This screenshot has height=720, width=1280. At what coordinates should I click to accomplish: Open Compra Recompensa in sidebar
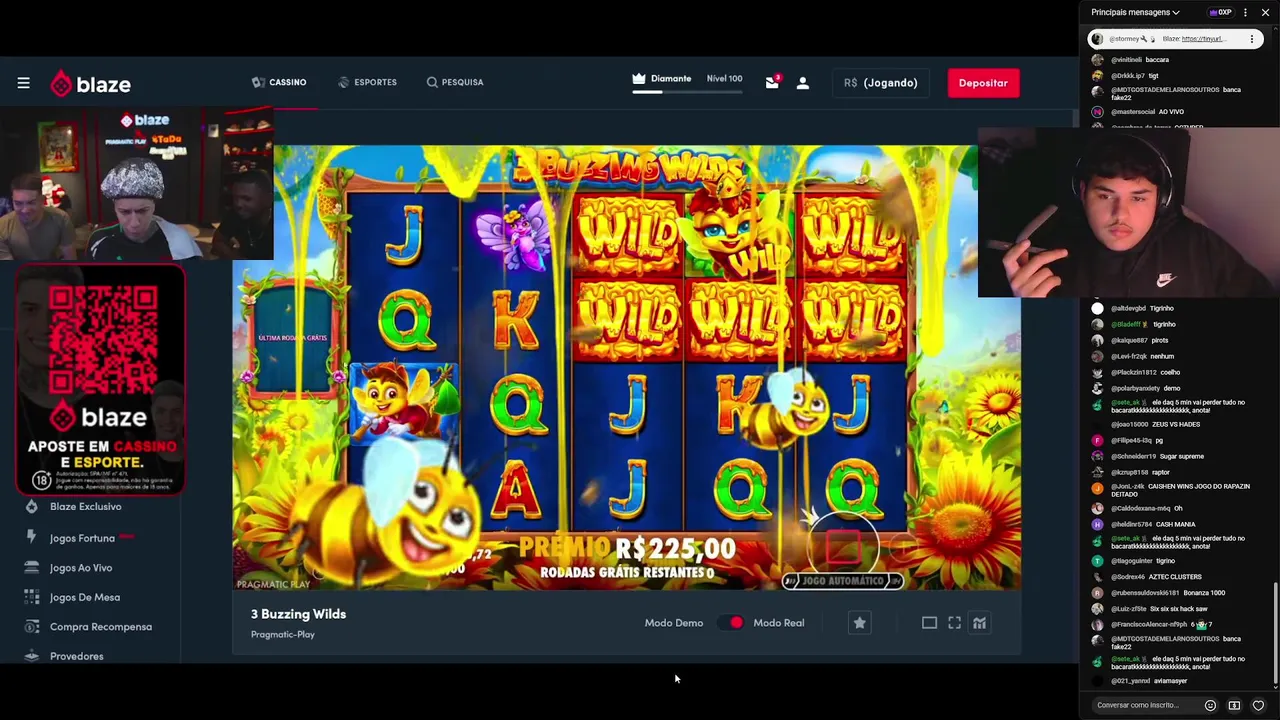coord(101,627)
